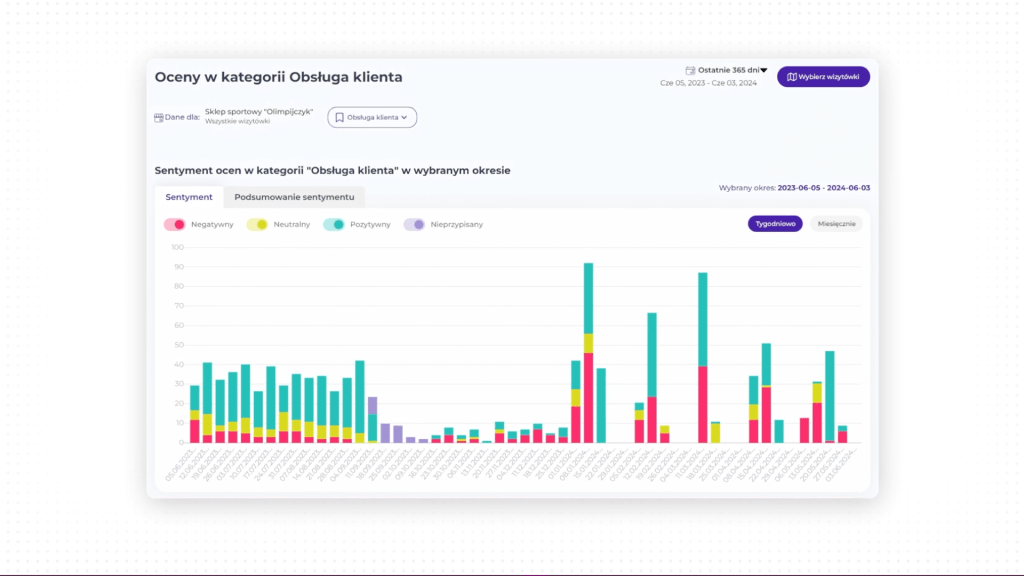Click the red segment of the 18.03.2024 bar

[x=703, y=405]
